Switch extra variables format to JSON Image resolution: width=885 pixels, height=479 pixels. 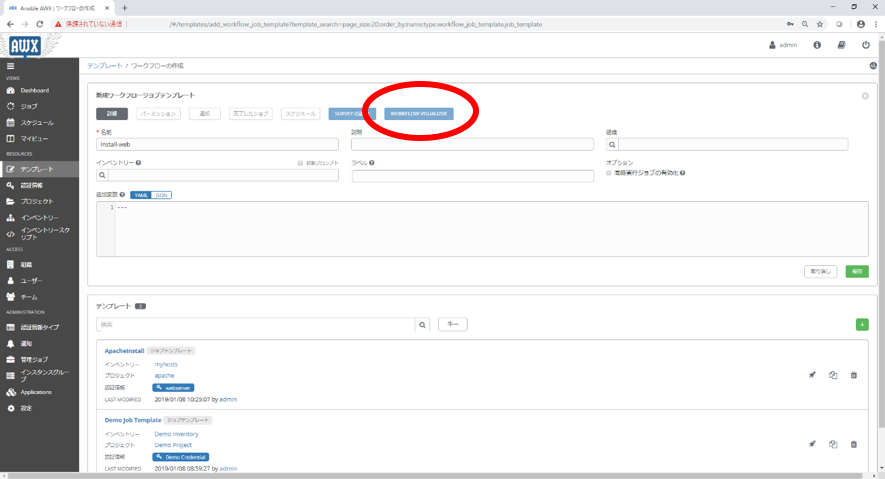coord(162,195)
